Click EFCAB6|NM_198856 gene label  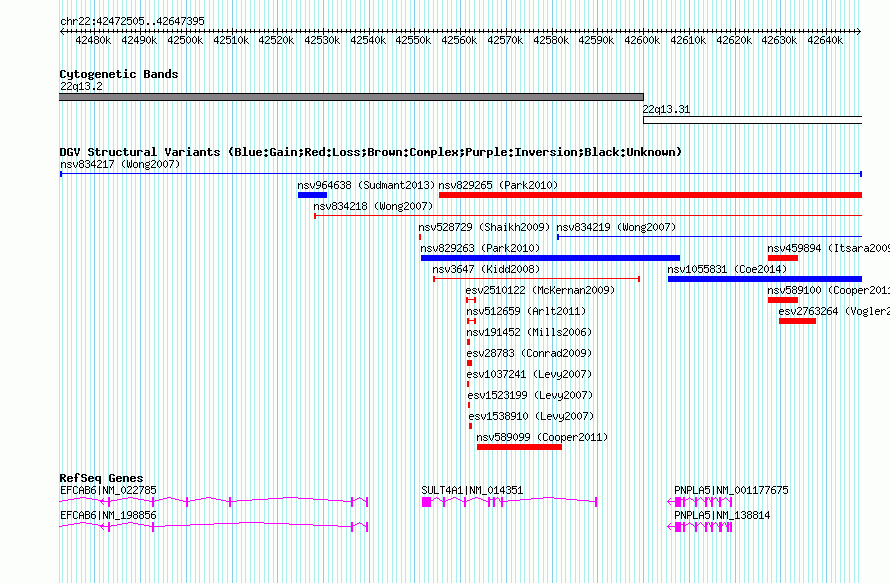108,515
